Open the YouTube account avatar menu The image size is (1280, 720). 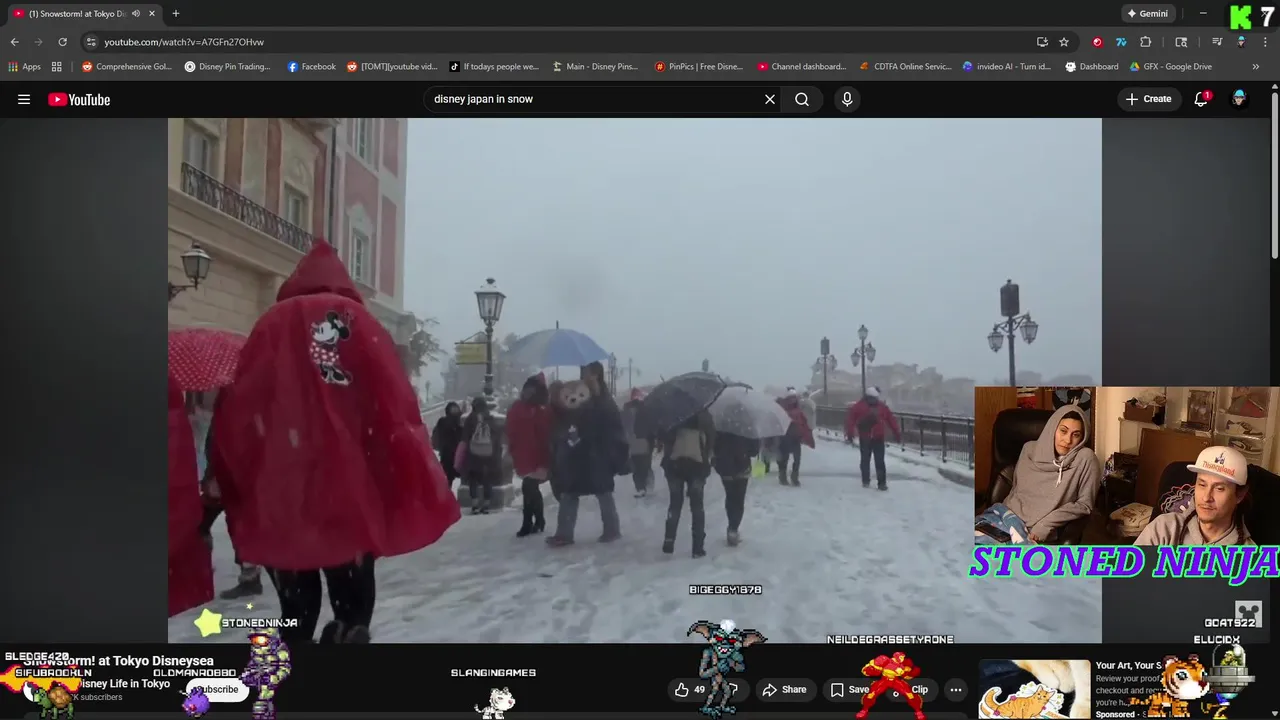[x=1239, y=99]
